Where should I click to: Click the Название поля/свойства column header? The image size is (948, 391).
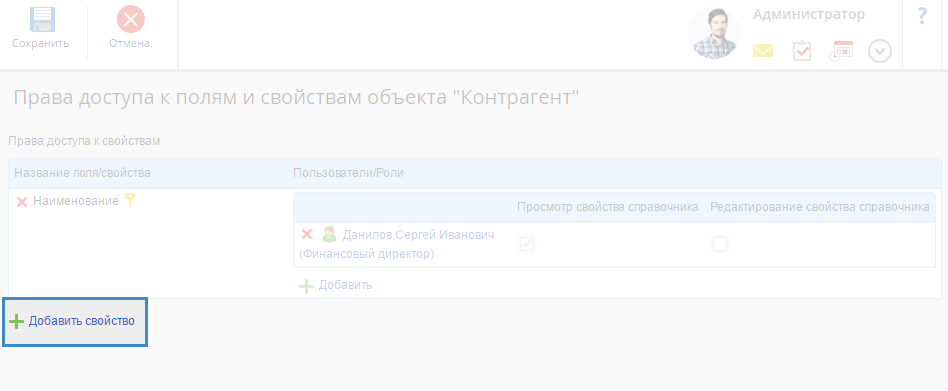(x=82, y=173)
